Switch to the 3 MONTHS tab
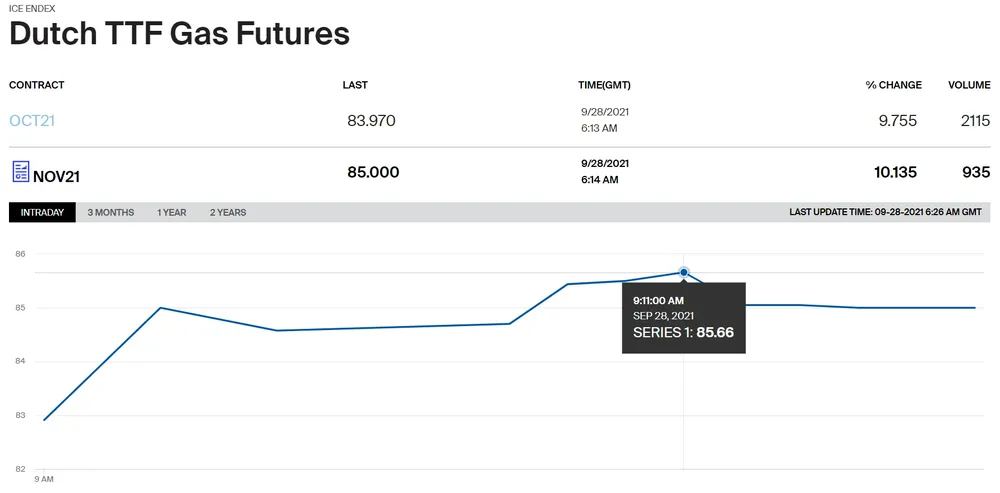Image resolution: width=1000 pixels, height=493 pixels. pos(110,212)
